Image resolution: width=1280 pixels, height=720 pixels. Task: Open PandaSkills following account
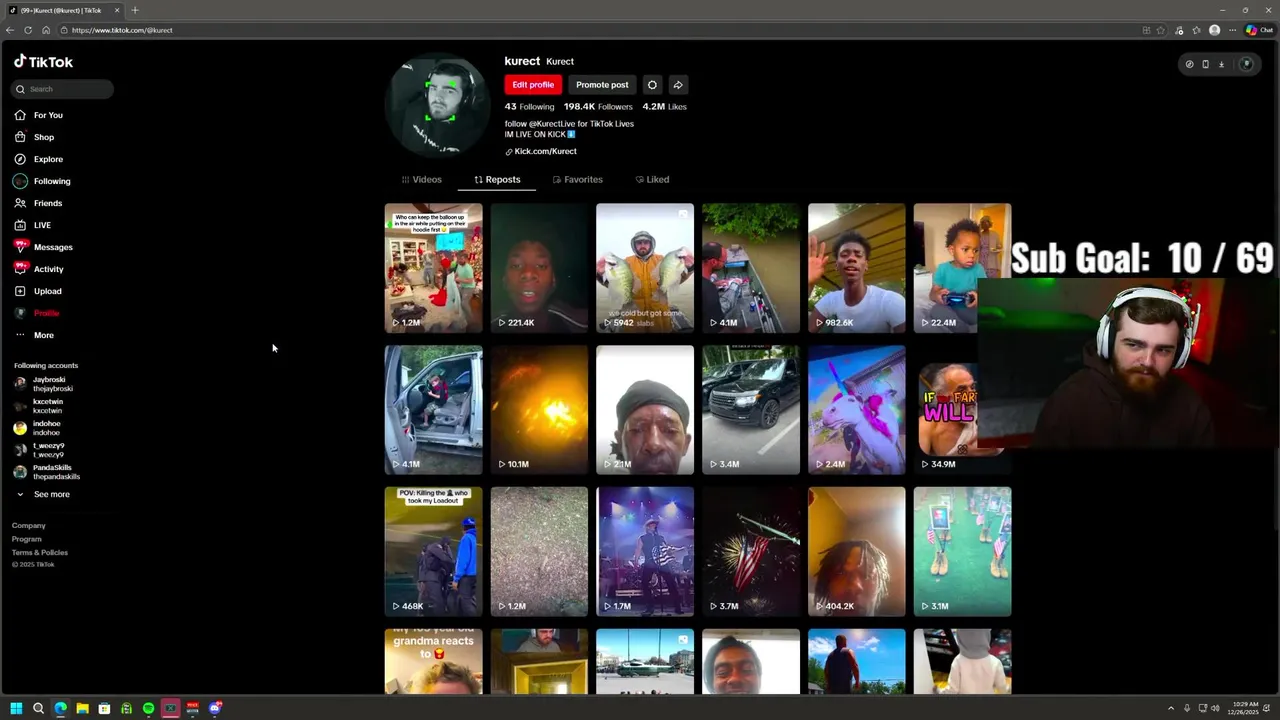point(47,472)
